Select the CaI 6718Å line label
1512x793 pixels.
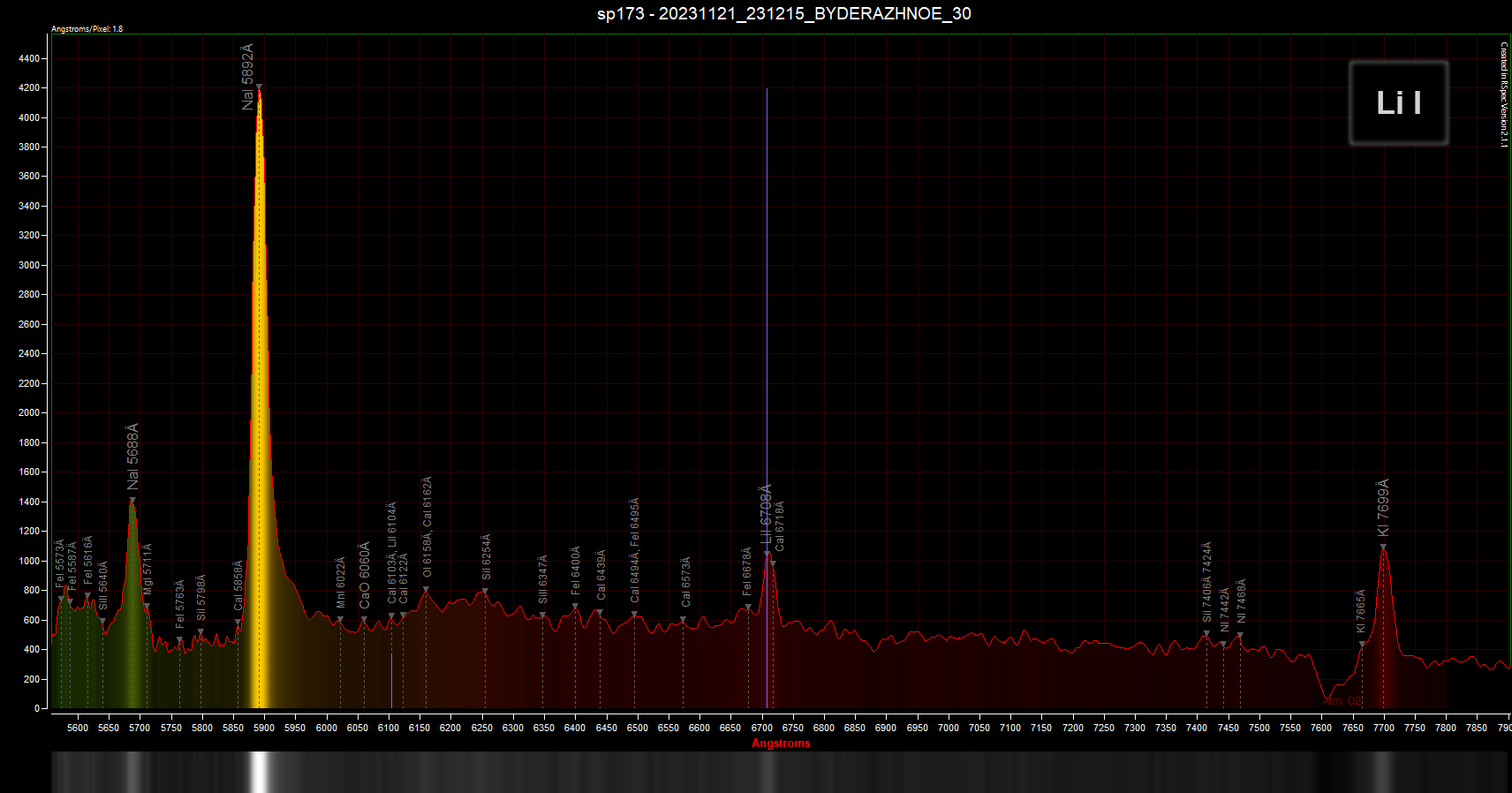pos(780,526)
